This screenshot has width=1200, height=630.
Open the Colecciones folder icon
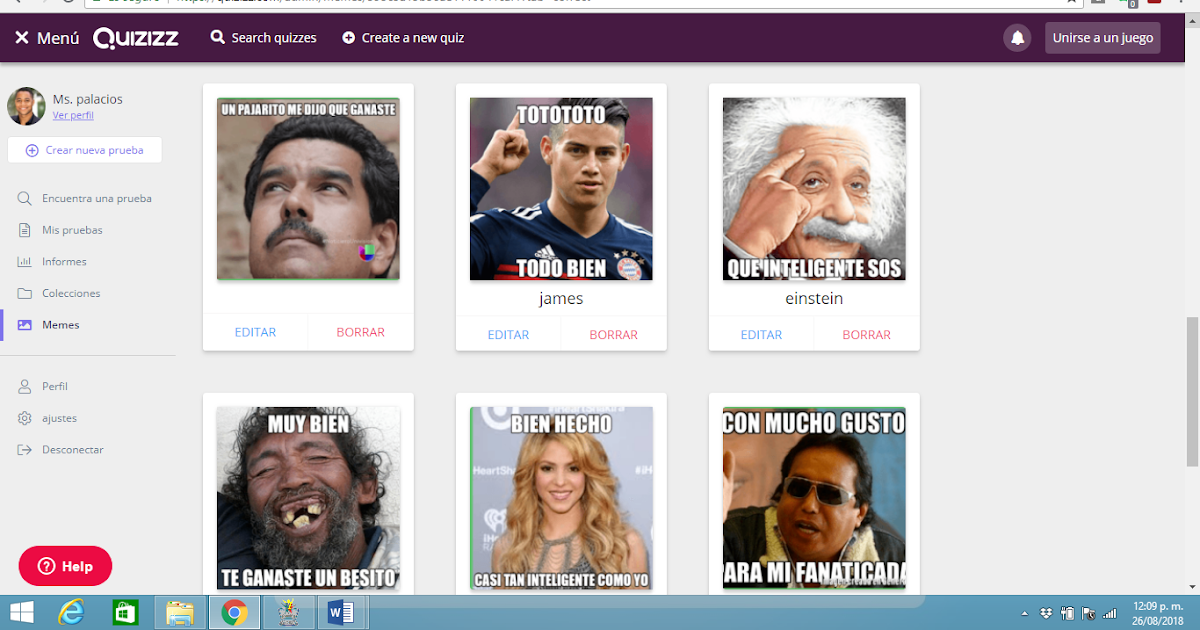(x=26, y=292)
